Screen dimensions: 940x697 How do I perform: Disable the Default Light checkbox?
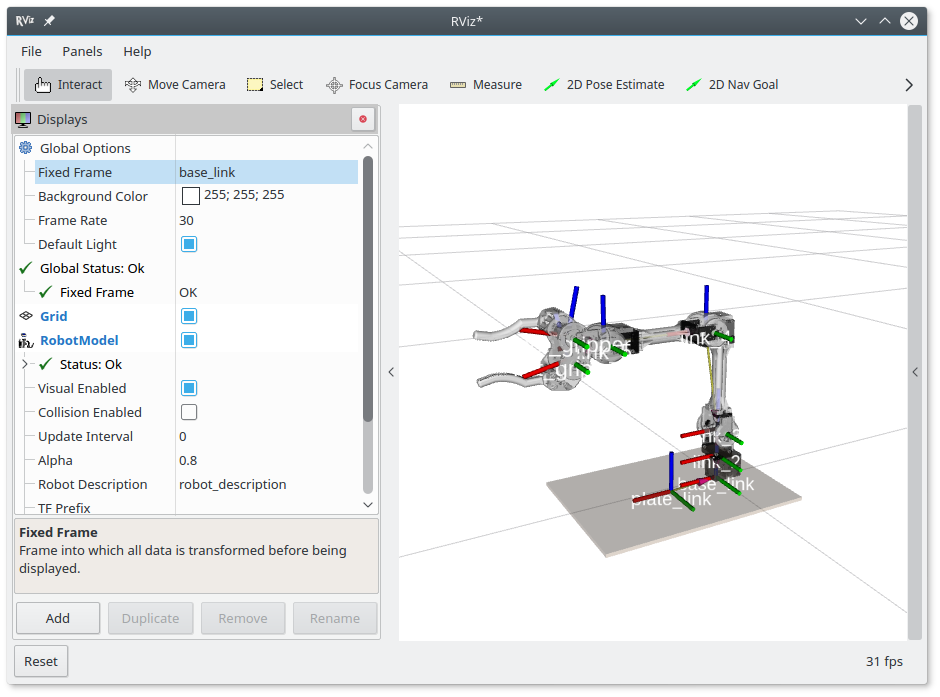[x=189, y=244]
